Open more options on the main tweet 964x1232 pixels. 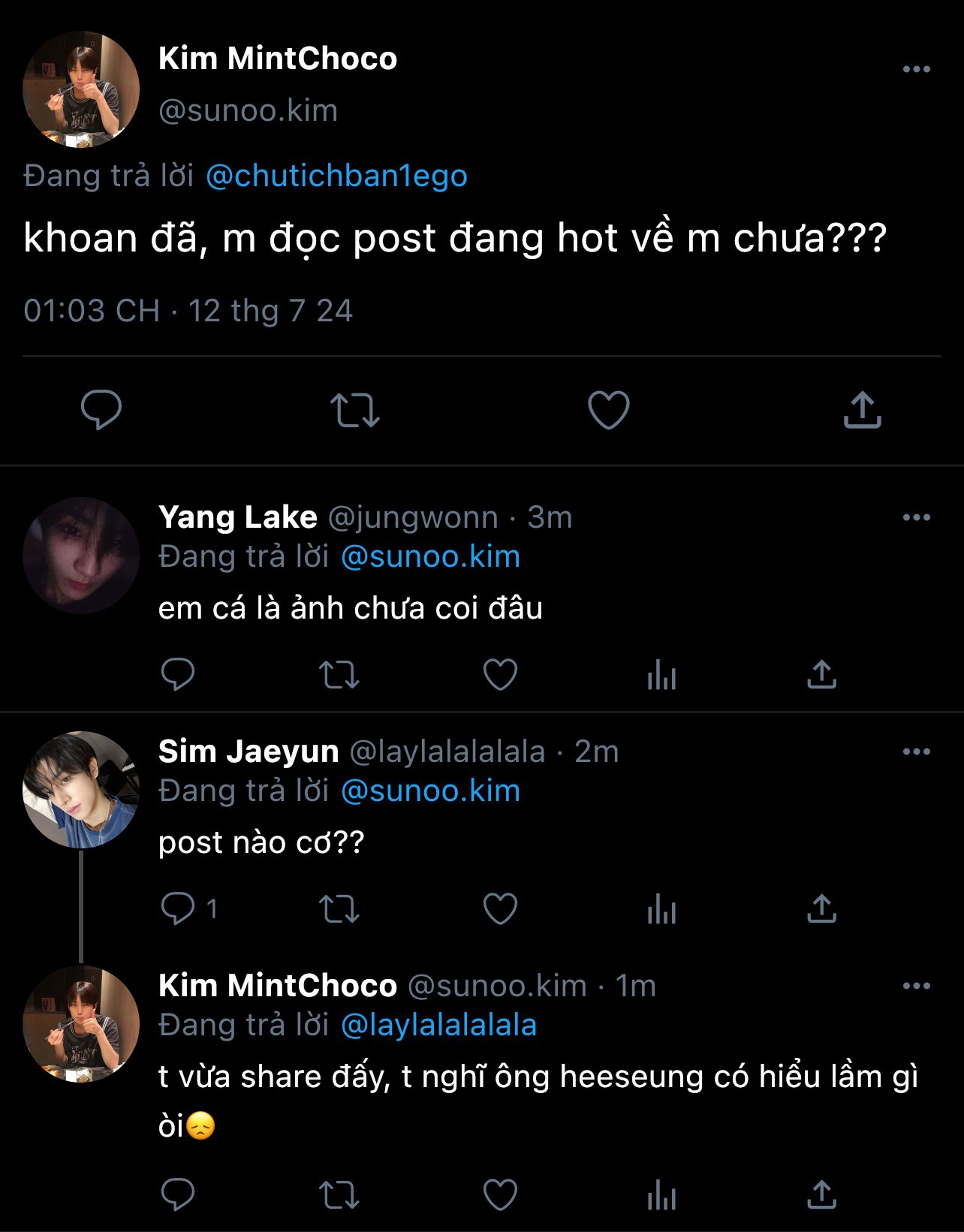tap(916, 69)
